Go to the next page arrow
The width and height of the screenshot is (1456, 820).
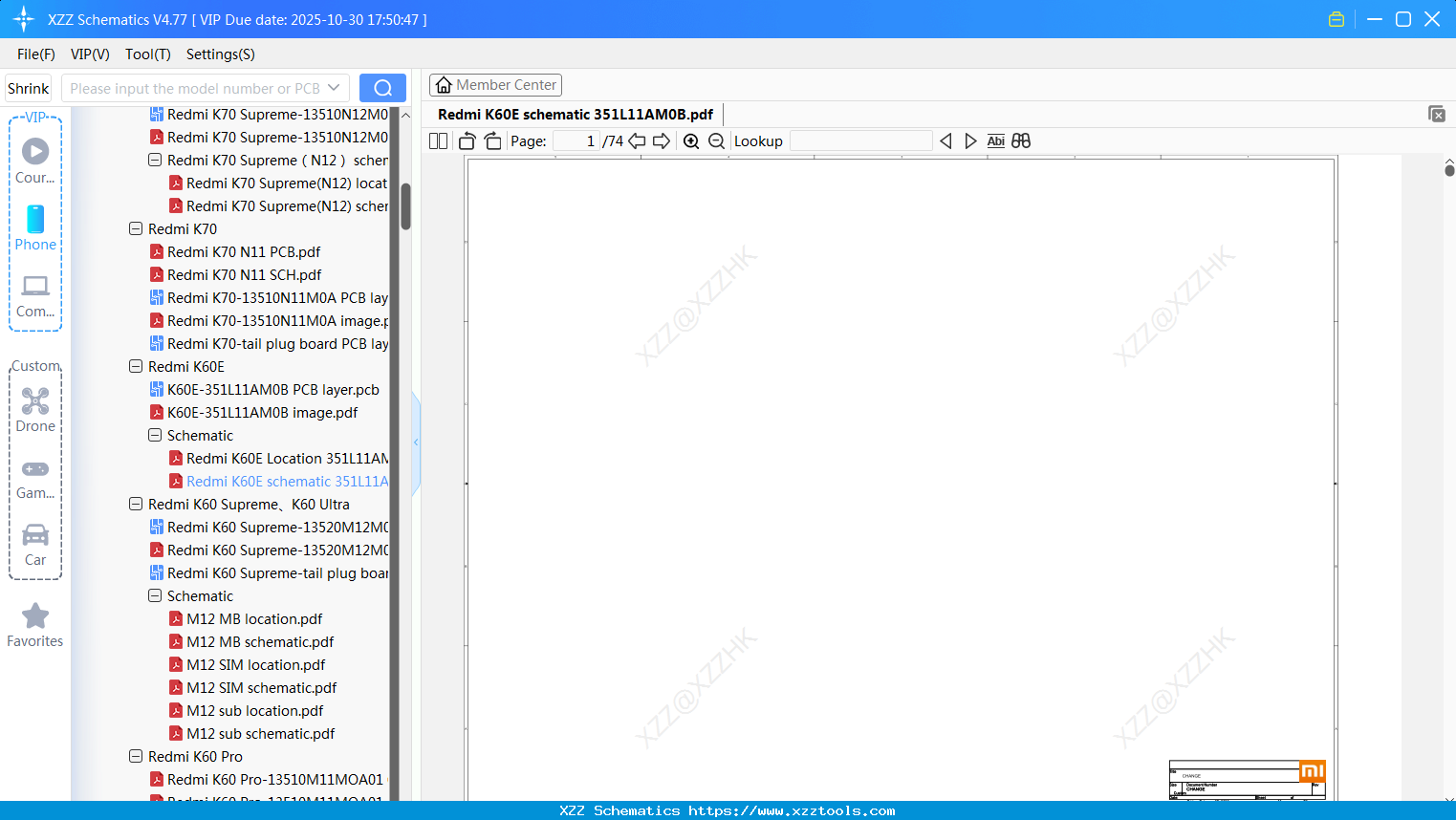click(662, 141)
